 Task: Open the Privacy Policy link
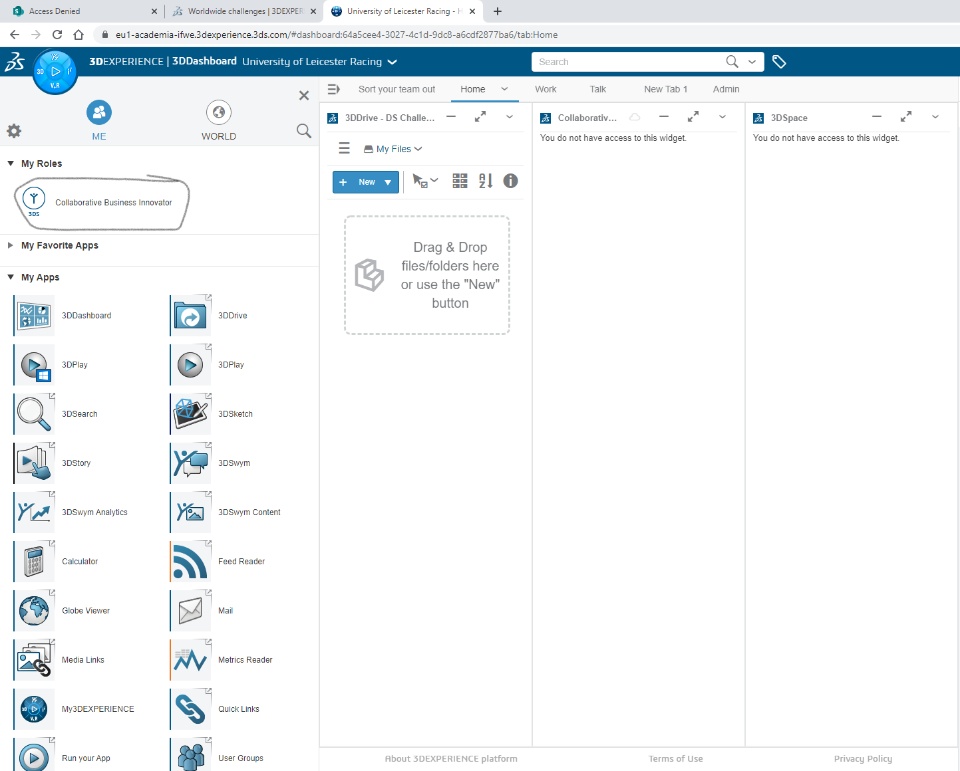pos(863,759)
